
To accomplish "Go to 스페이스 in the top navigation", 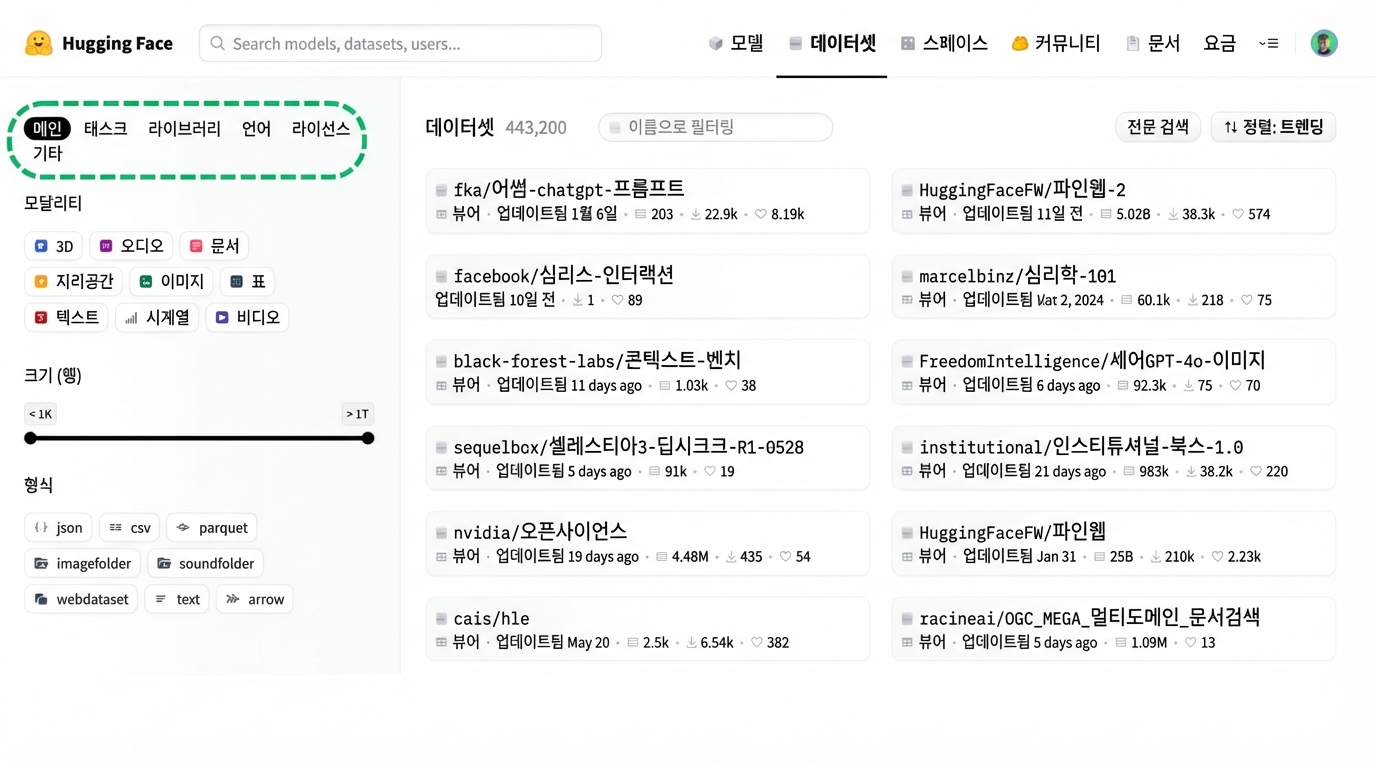I will pyautogui.click(x=944, y=43).
